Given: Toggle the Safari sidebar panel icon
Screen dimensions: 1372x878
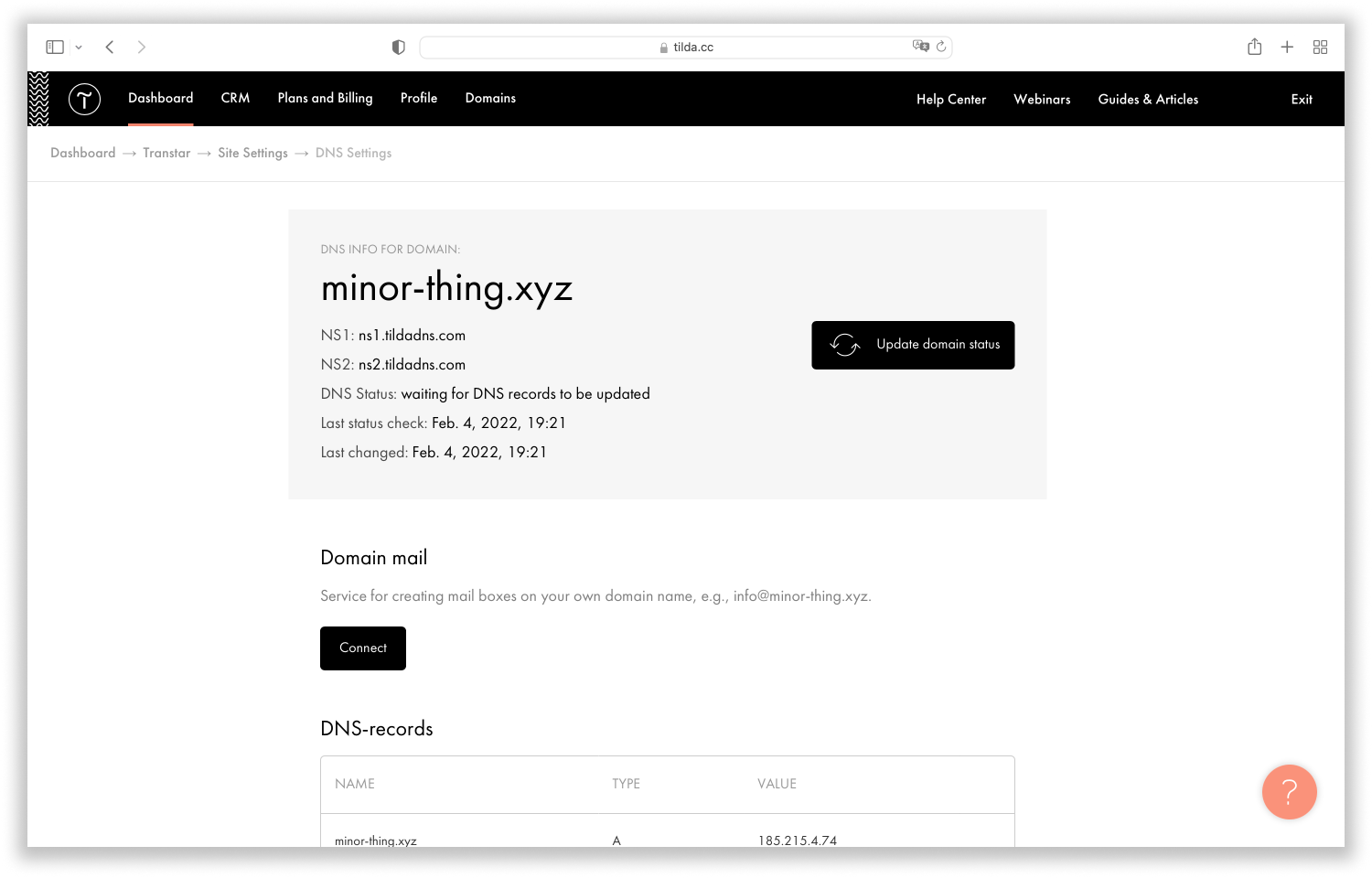Looking at the screenshot, I should point(54,47).
